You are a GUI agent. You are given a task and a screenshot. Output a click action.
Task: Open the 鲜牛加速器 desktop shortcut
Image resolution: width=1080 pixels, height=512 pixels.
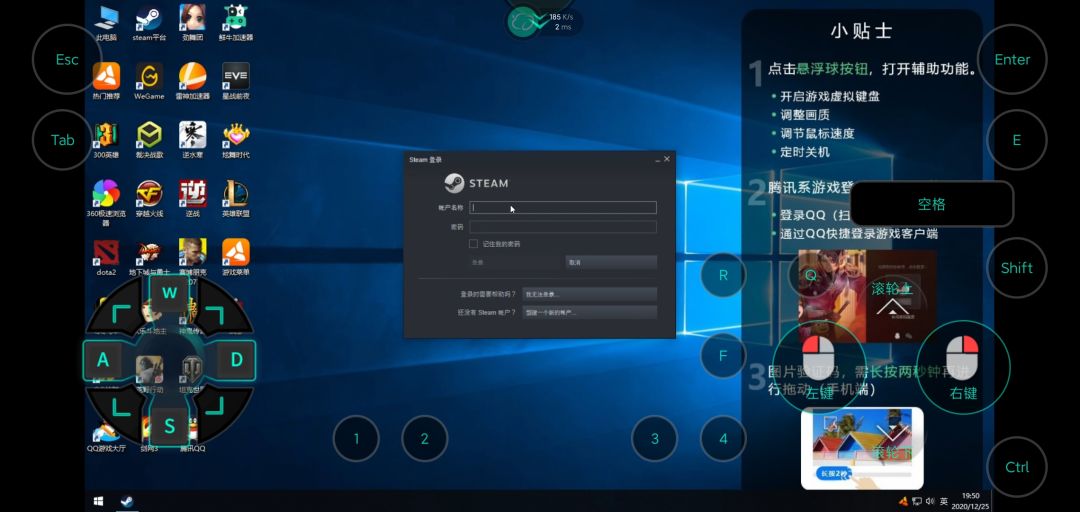tap(236, 23)
